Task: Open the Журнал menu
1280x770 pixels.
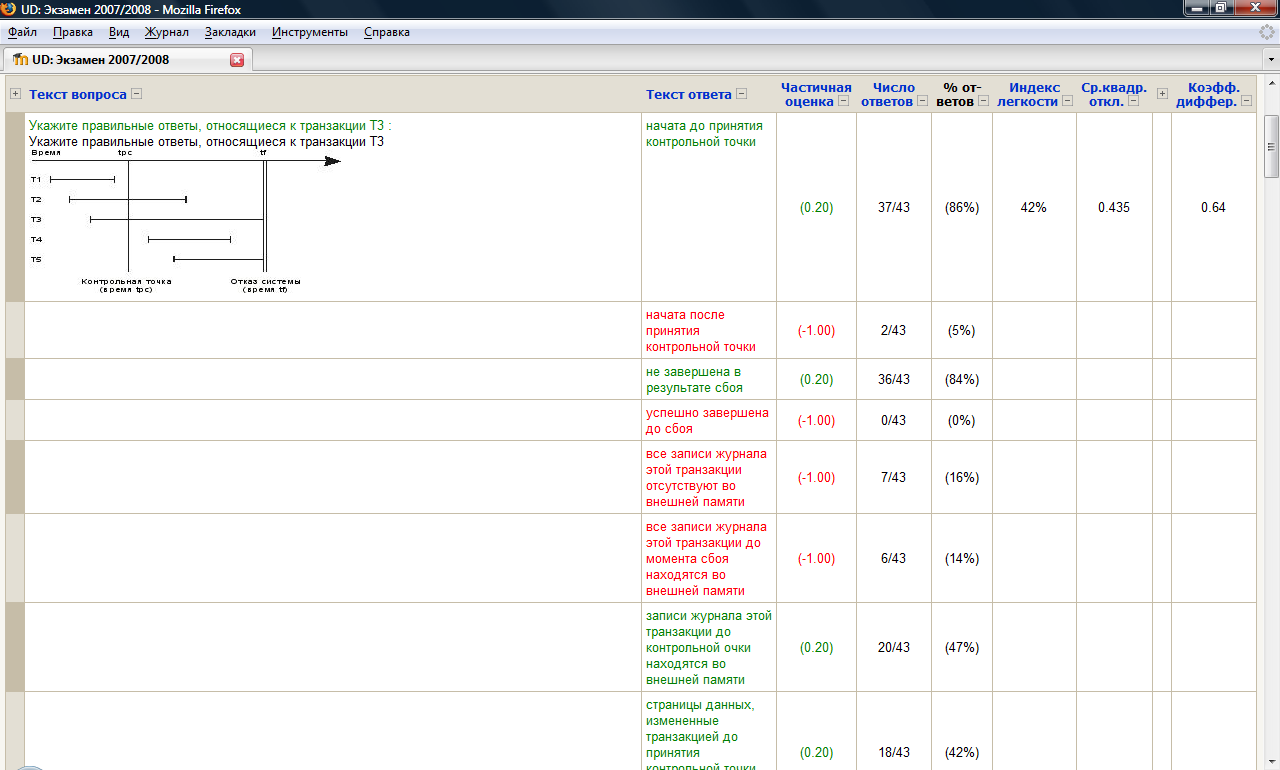Action: point(166,32)
